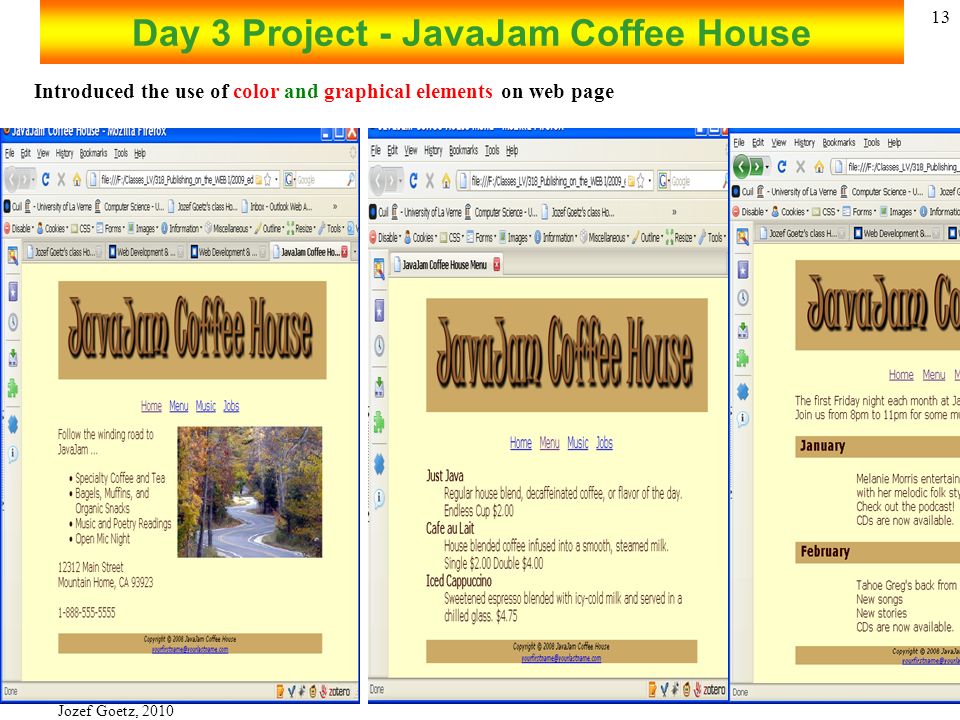Click Stop icon in left Firefox window
Viewport: 960px width, 720px height.
61,179
